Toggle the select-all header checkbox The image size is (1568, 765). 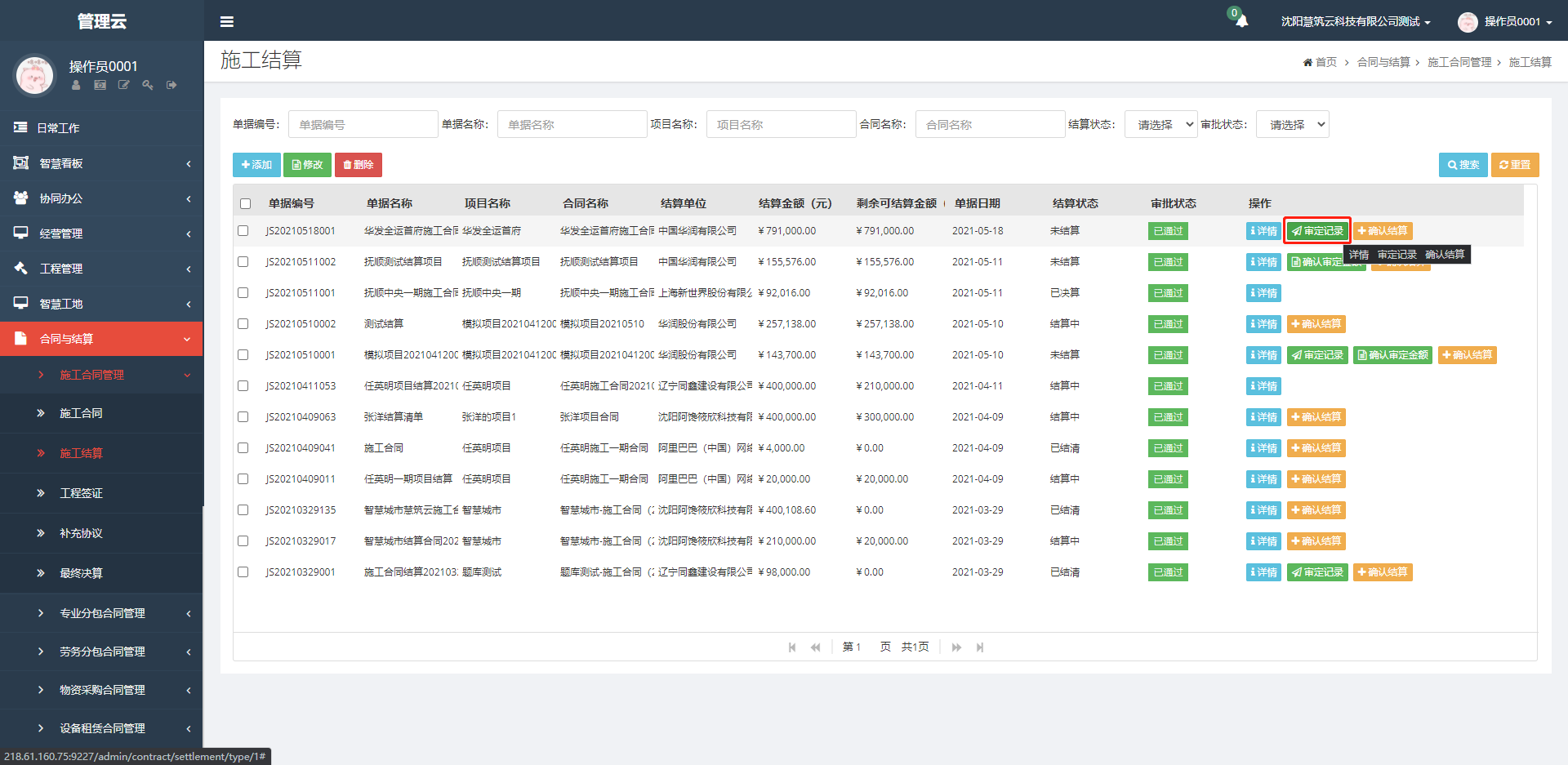click(x=246, y=203)
